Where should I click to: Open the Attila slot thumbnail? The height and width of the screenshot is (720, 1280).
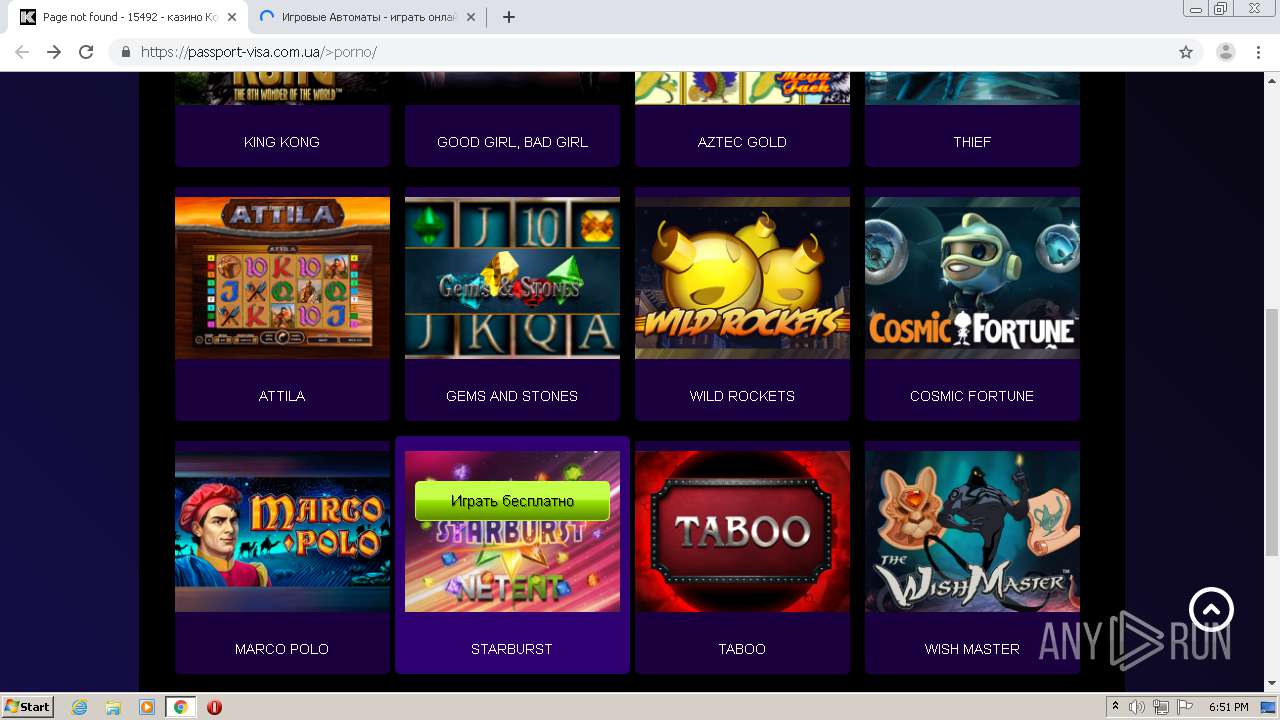(282, 277)
